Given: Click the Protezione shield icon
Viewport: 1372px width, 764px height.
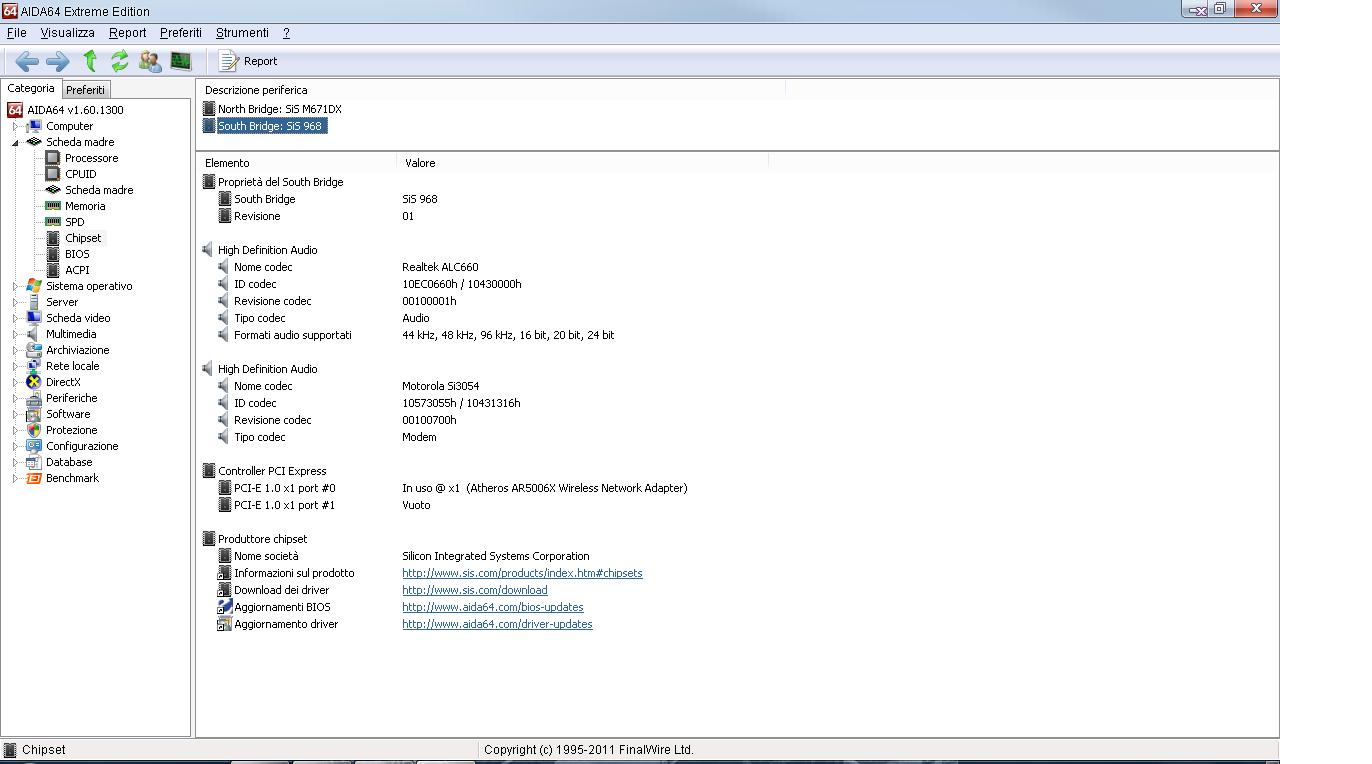Looking at the screenshot, I should pyautogui.click(x=34, y=430).
